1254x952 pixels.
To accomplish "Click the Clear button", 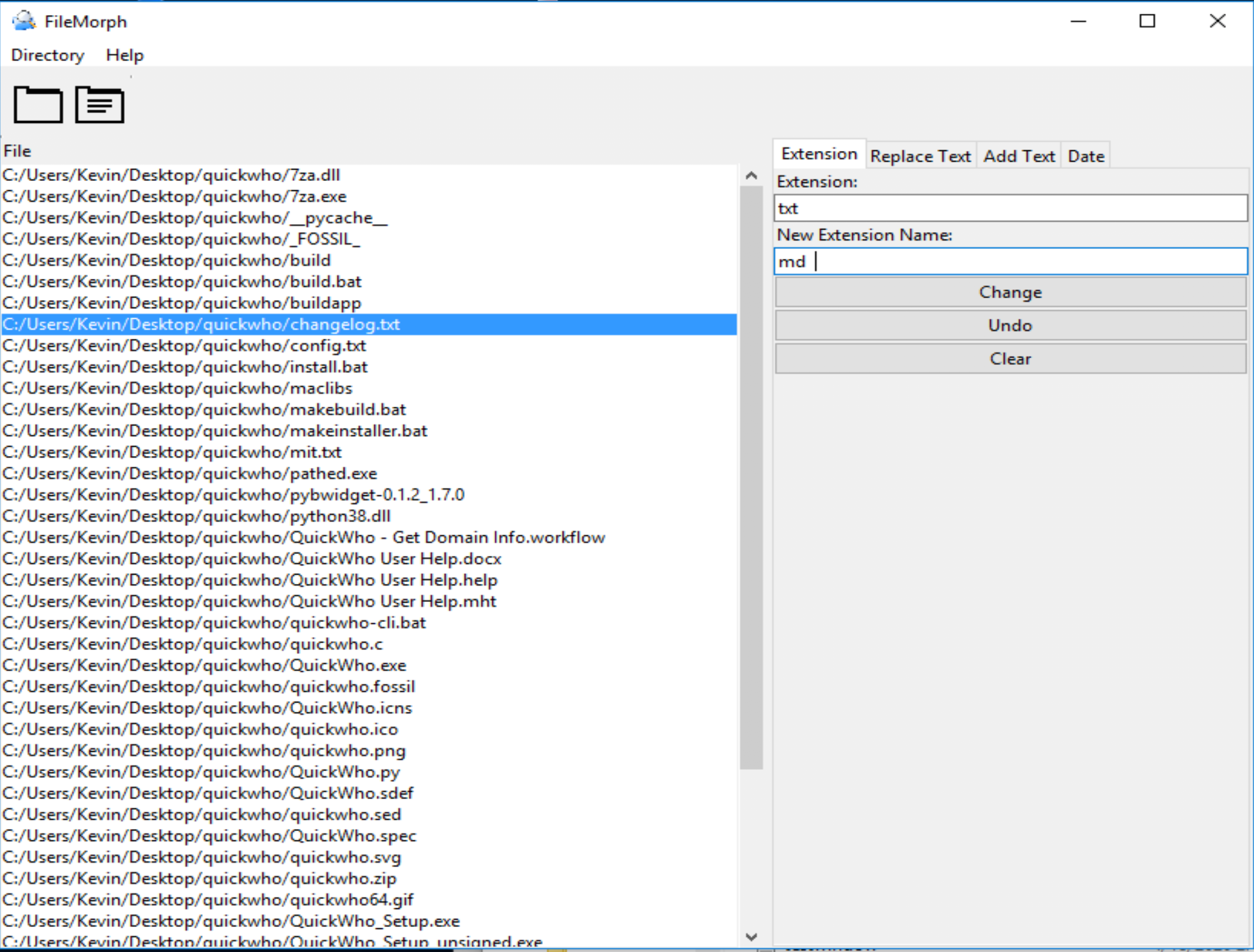I will point(1011,359).
